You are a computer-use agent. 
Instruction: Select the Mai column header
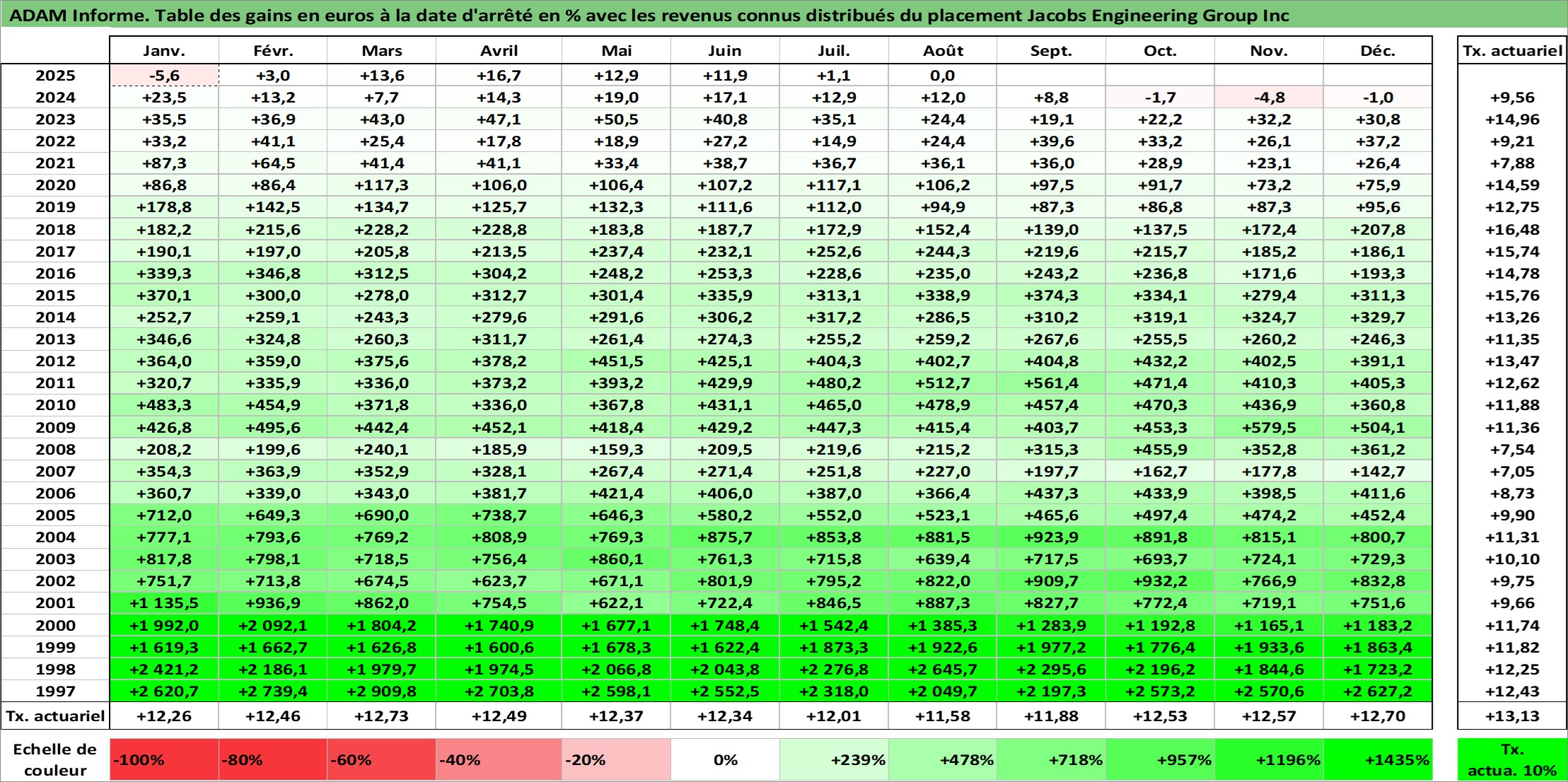[616, 50]
